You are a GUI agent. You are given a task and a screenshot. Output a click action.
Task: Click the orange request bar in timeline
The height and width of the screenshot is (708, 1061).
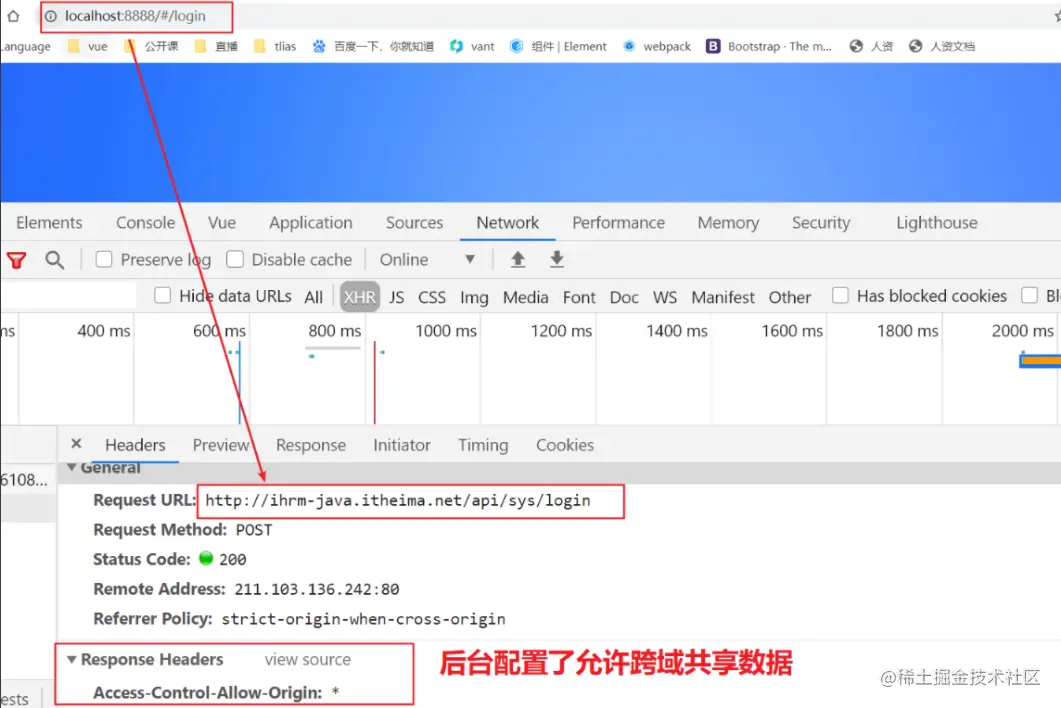pyautogui.click(x=1041, y=361)
